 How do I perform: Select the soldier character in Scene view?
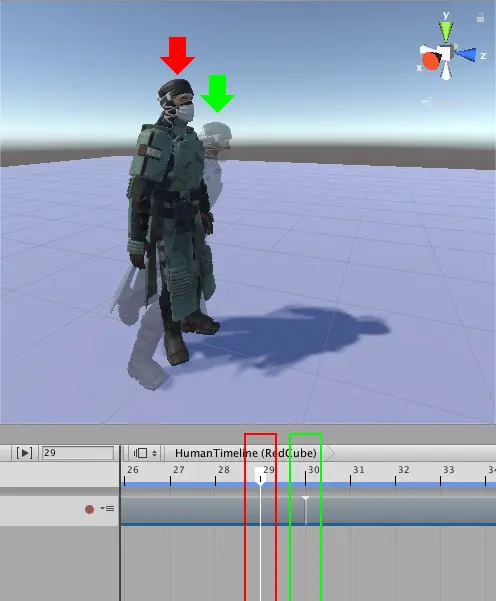(172, 222)
